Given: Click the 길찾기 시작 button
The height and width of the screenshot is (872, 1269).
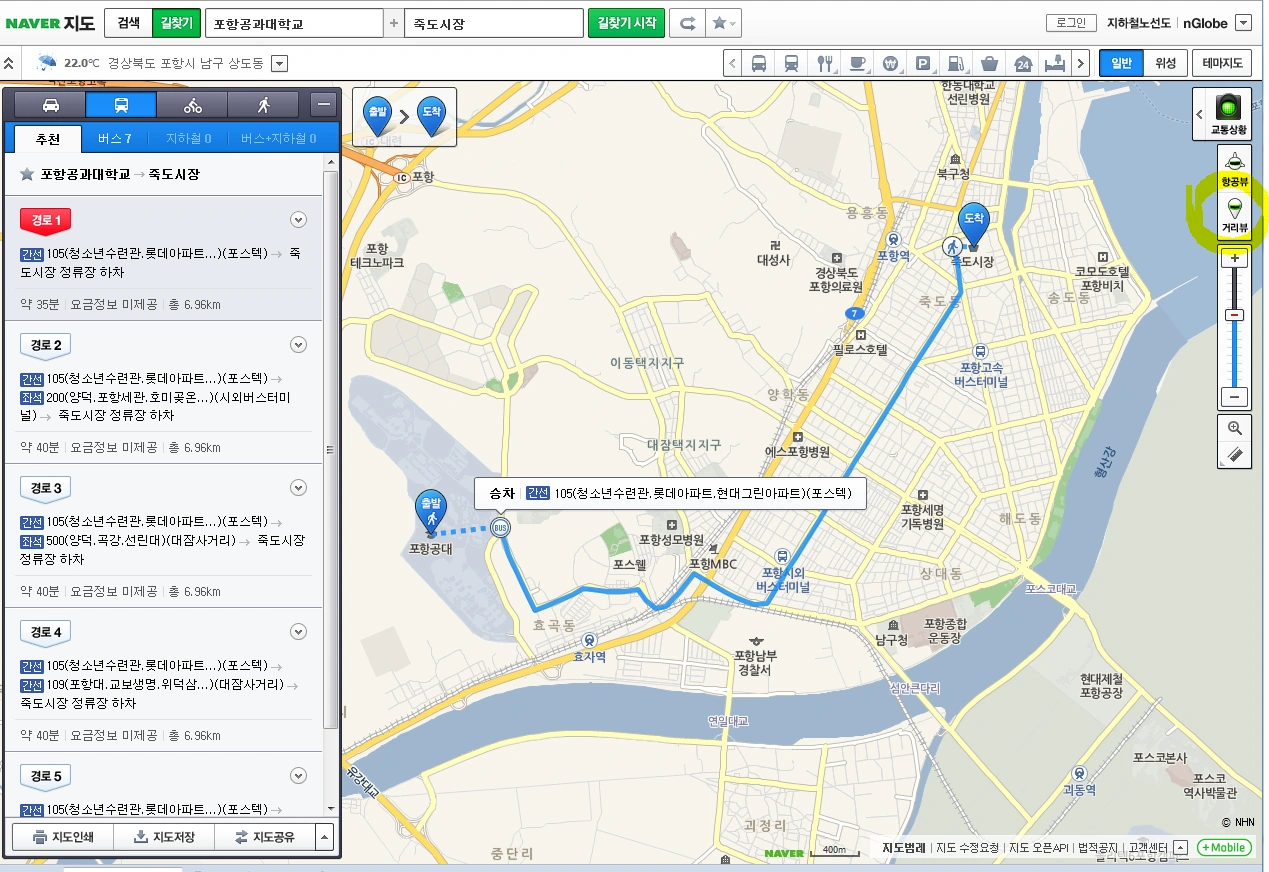Looking at the screenshot, I should (x=626, y=22).
